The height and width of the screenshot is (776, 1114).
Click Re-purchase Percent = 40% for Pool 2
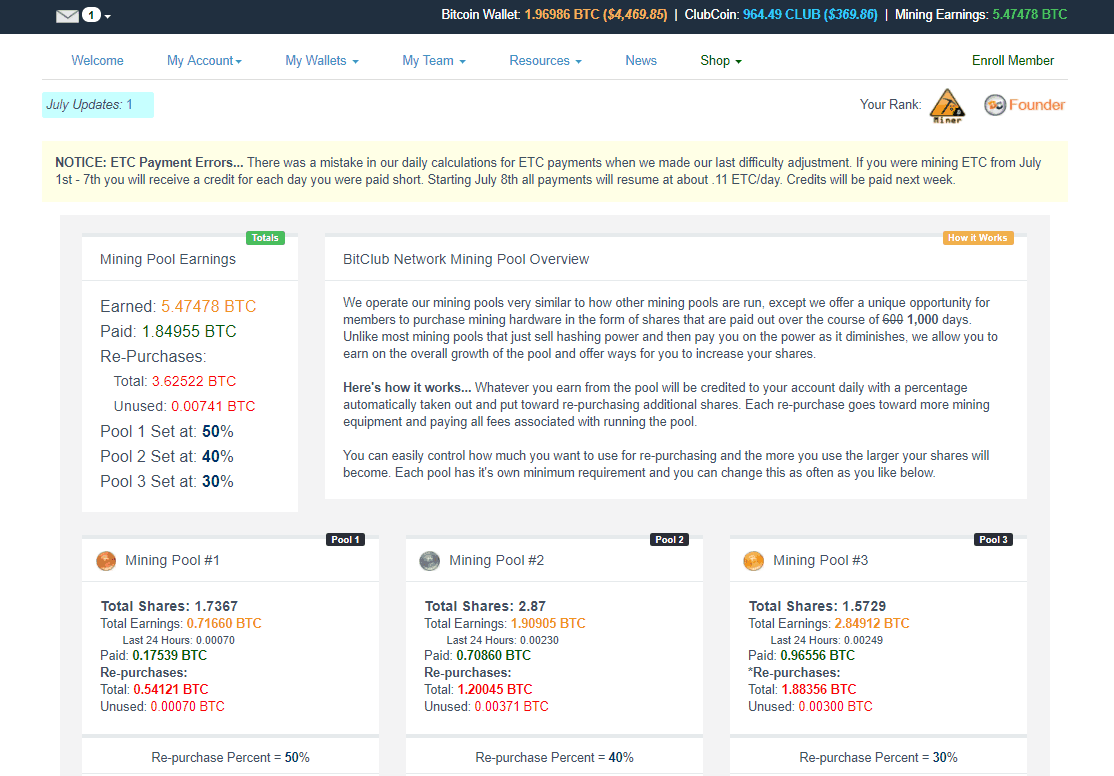click(x=554, y=758)
